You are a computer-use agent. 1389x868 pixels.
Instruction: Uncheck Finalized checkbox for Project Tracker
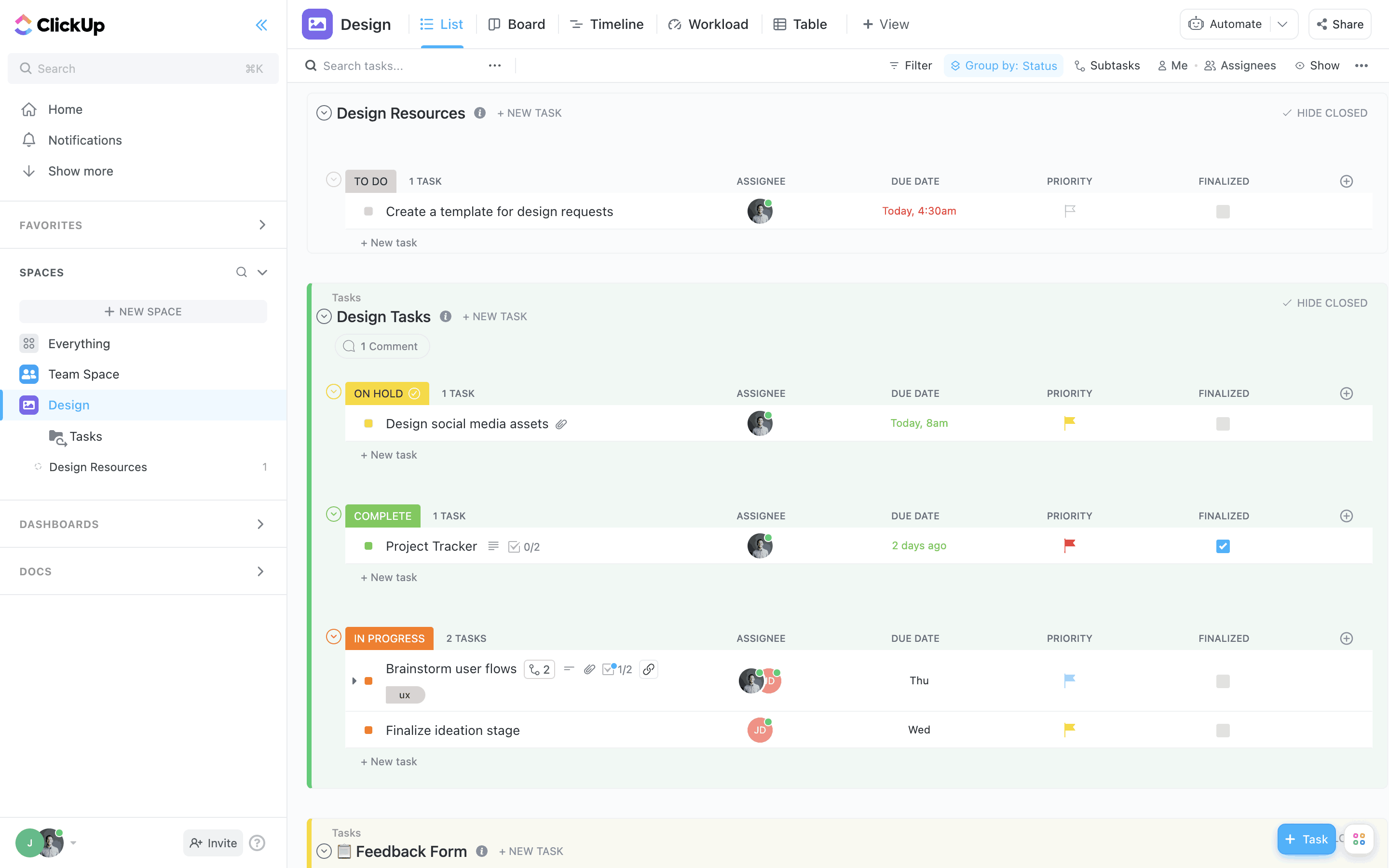(x=1223, y=546)
